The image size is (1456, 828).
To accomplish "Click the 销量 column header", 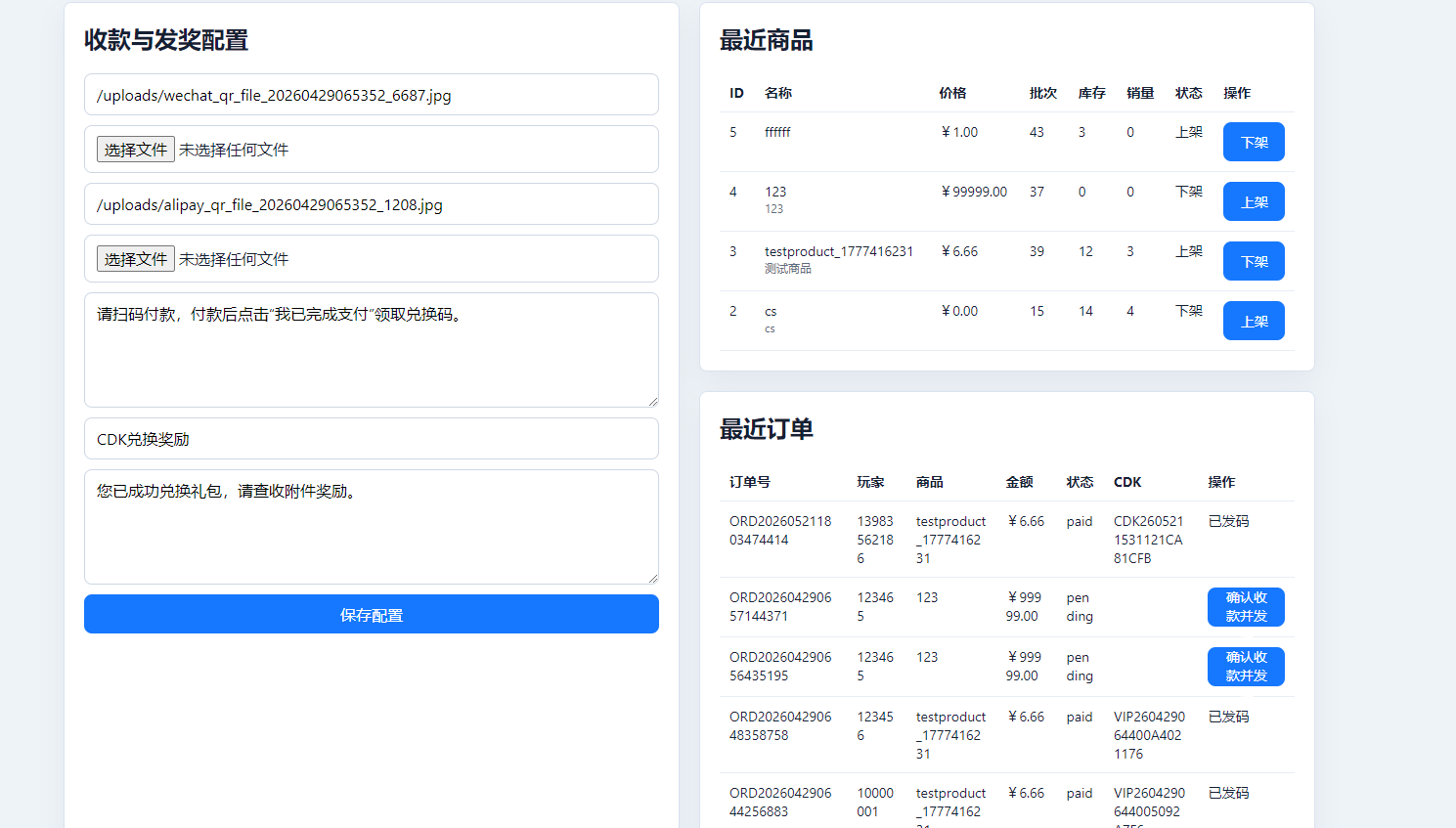I will click(x=1140, y=93).
